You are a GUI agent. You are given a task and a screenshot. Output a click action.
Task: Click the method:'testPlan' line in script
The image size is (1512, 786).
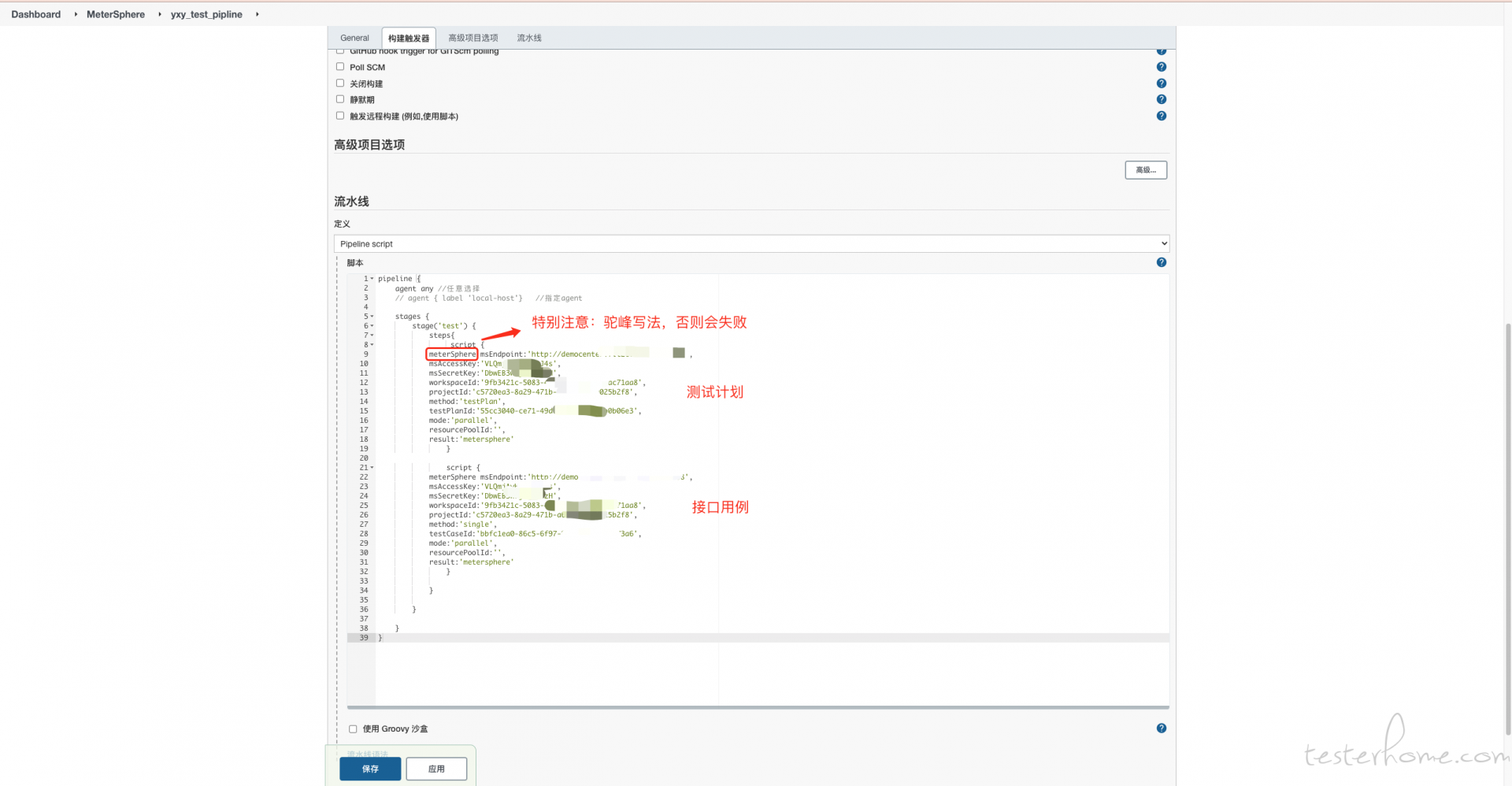467,402
